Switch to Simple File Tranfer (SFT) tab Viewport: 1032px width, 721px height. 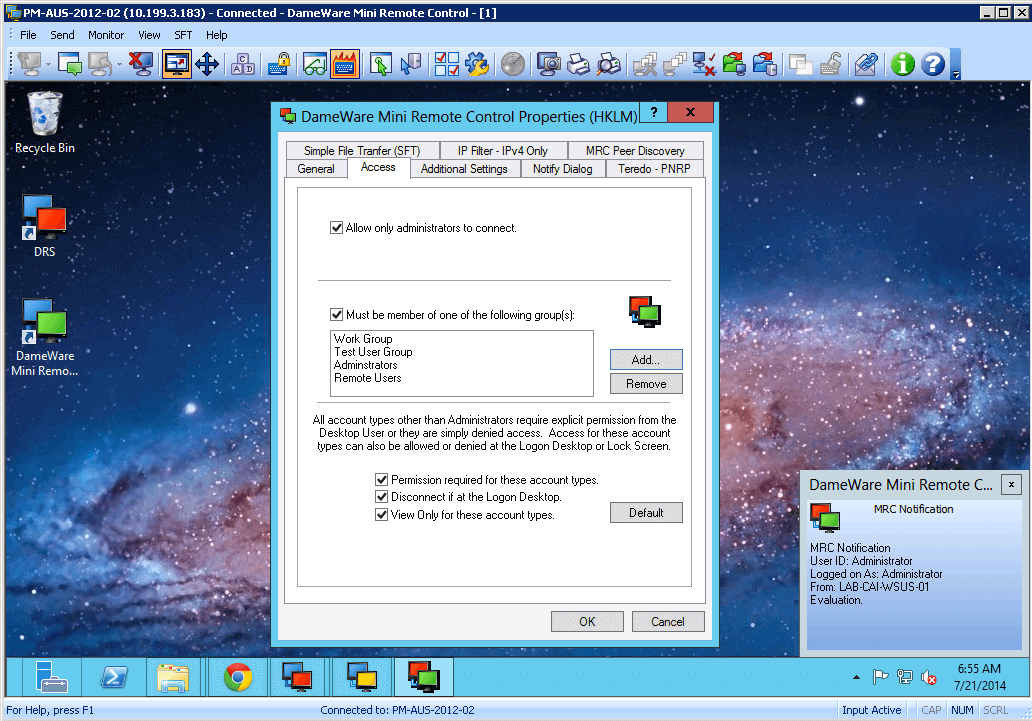coord(362,151)
